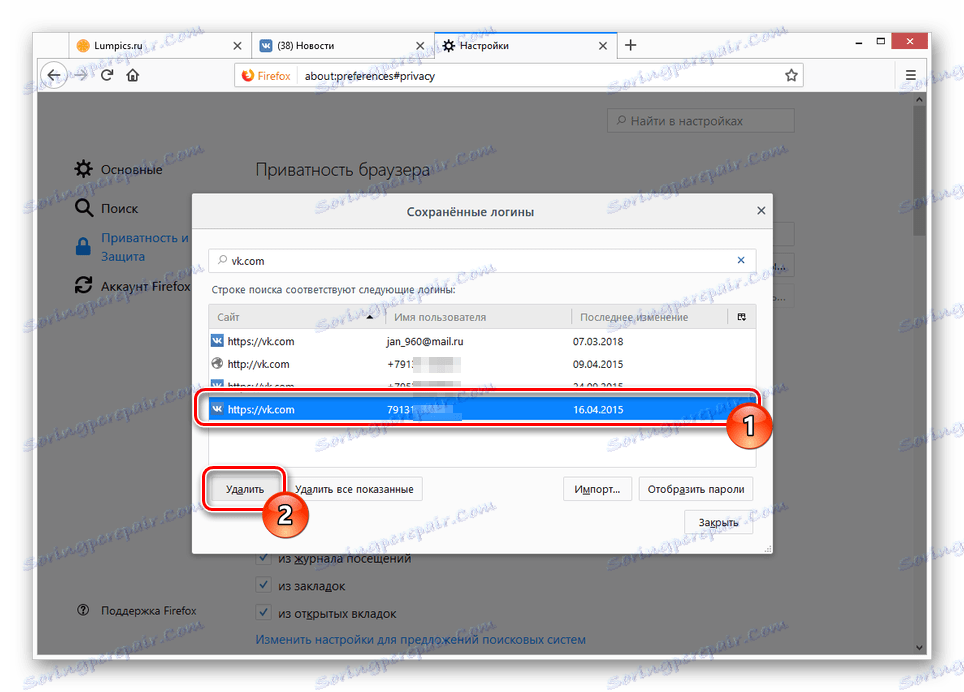The height and width of the screenshot is (692, 964).
Task: Select the jan_960@mail.ru login row
Action: [482, 341]
